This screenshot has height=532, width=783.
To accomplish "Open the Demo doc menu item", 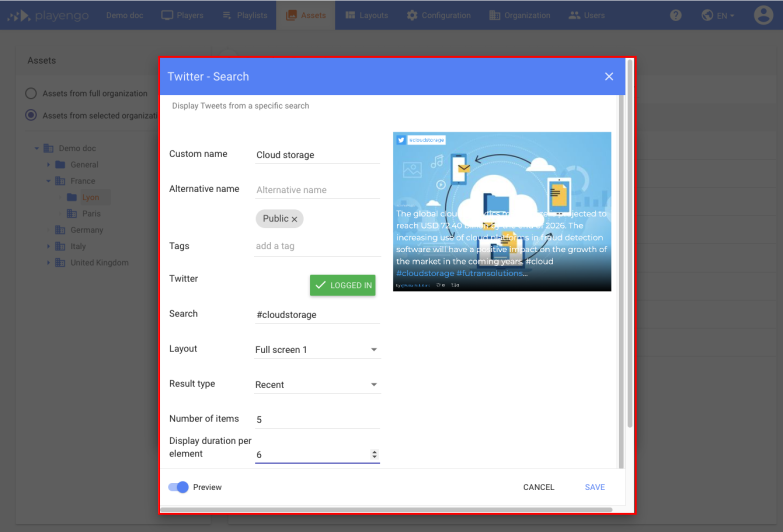I will click(125, 15).
